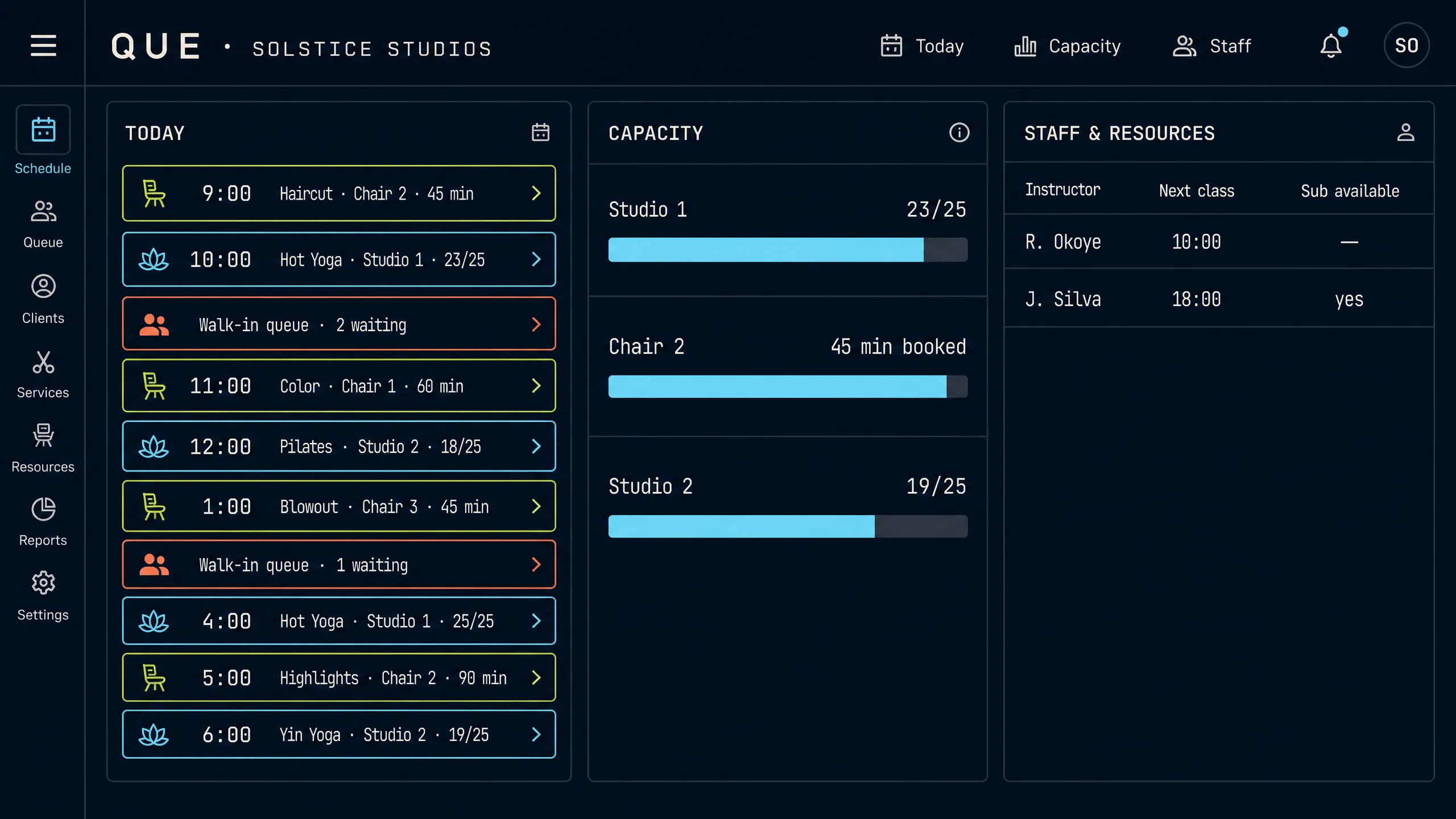The image size is (1456, 819).
Task: Expand the 1:00 Blowout chevron
Action: pos(536,507)
